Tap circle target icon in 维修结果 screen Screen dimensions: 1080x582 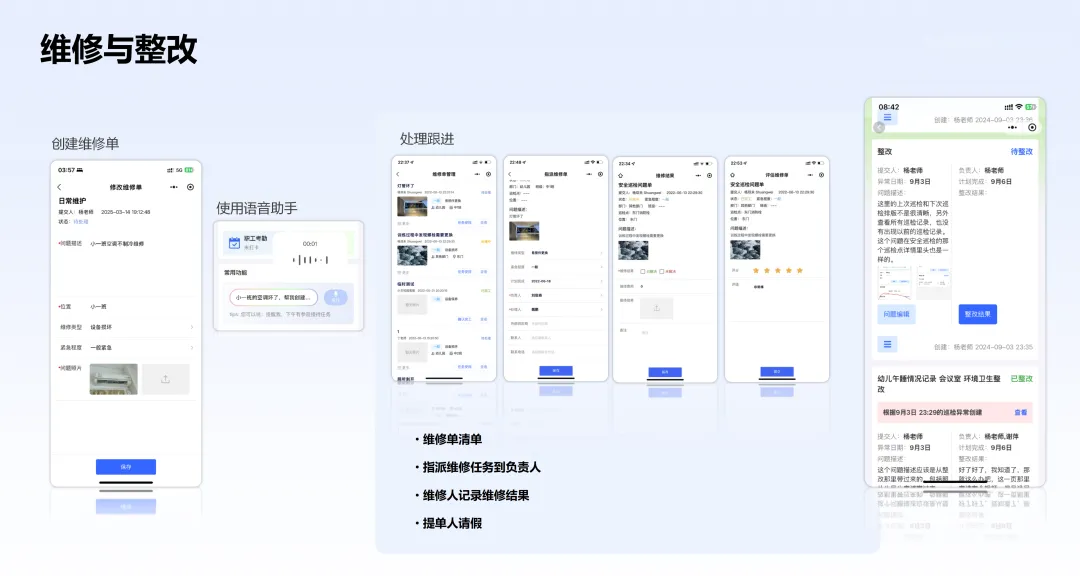pyautogui.click(x=709, y=175)
